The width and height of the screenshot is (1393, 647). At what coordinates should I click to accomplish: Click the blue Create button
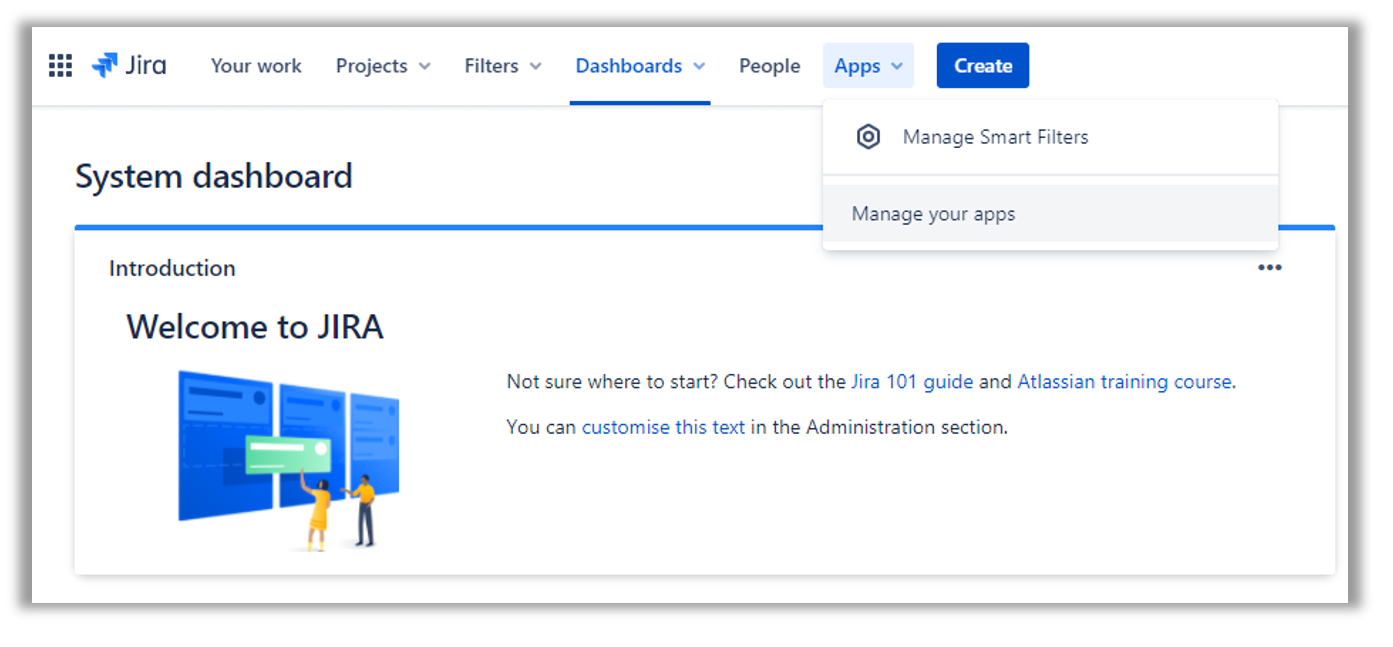983,66
